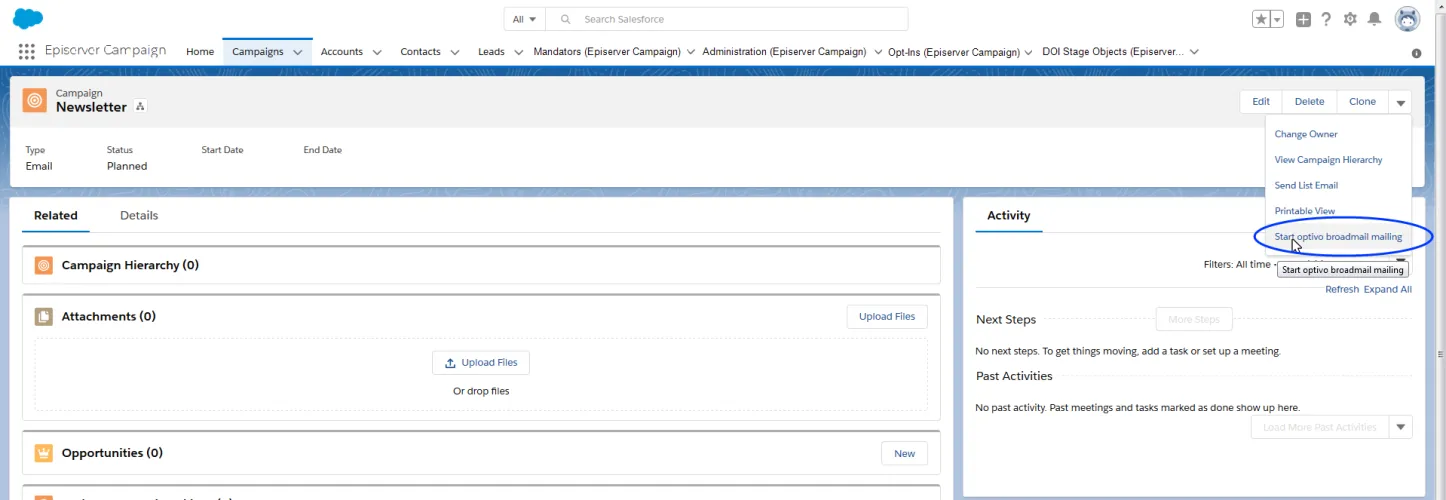Open Opt-Ins (Episerver Campaign) tab
The width and height of the screenshot is (1446, 500).
pyautogui.click(x=954, y=52)
